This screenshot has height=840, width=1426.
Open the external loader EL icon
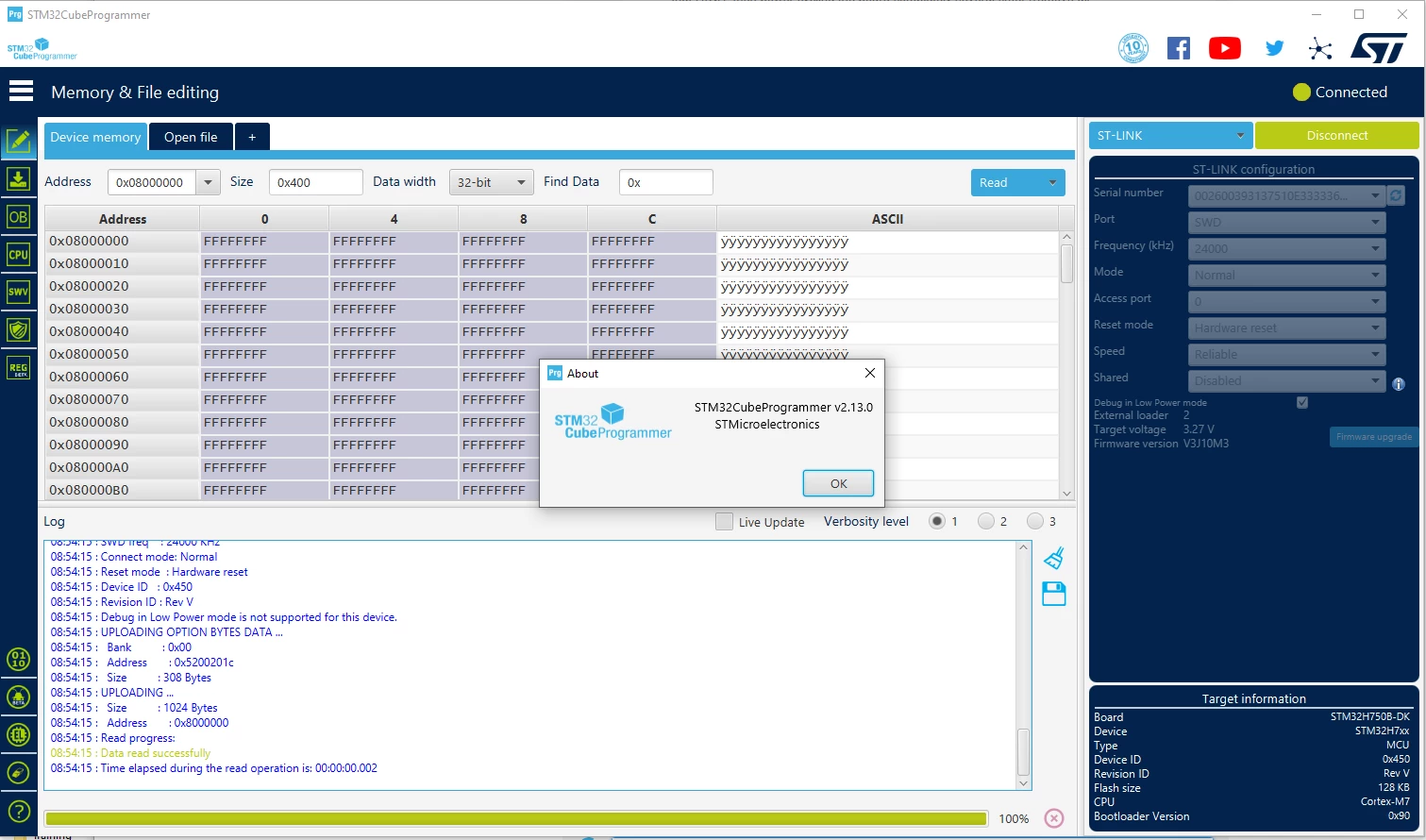coord(18,735)
